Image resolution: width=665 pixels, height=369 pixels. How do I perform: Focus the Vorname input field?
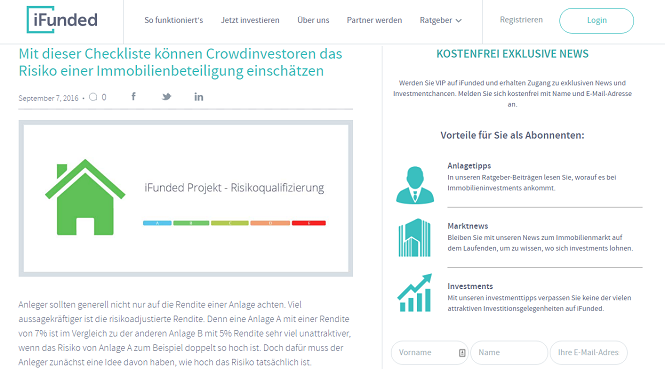tap(429, 352)
